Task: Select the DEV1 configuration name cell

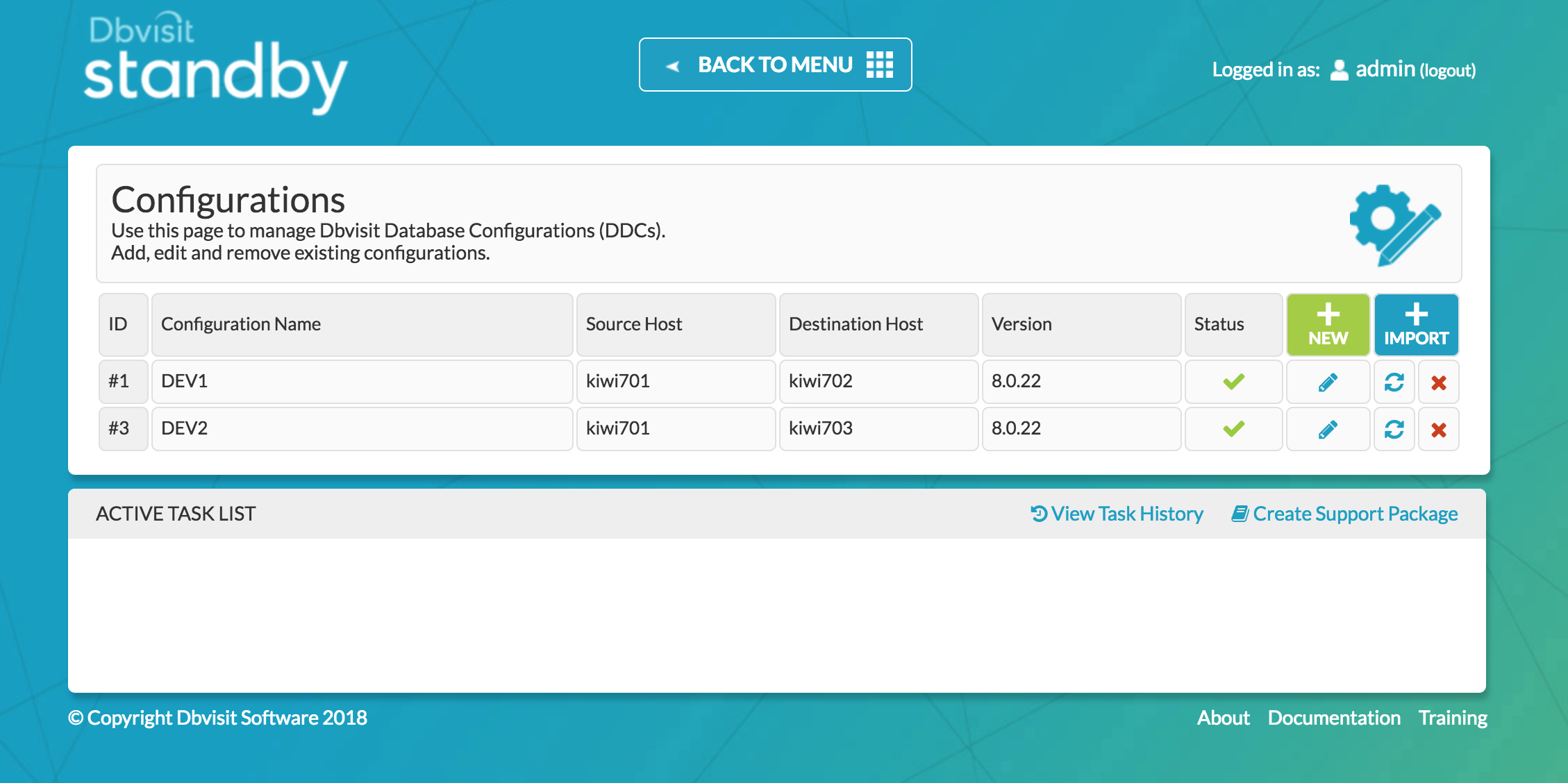Action: tap(362, 381)
